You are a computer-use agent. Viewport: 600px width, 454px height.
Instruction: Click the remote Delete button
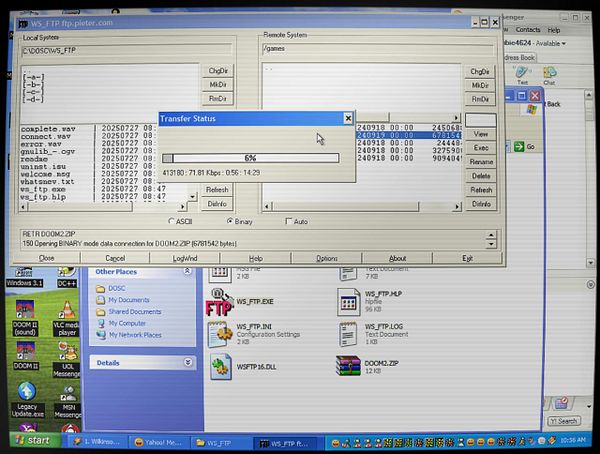coord(481,176)
